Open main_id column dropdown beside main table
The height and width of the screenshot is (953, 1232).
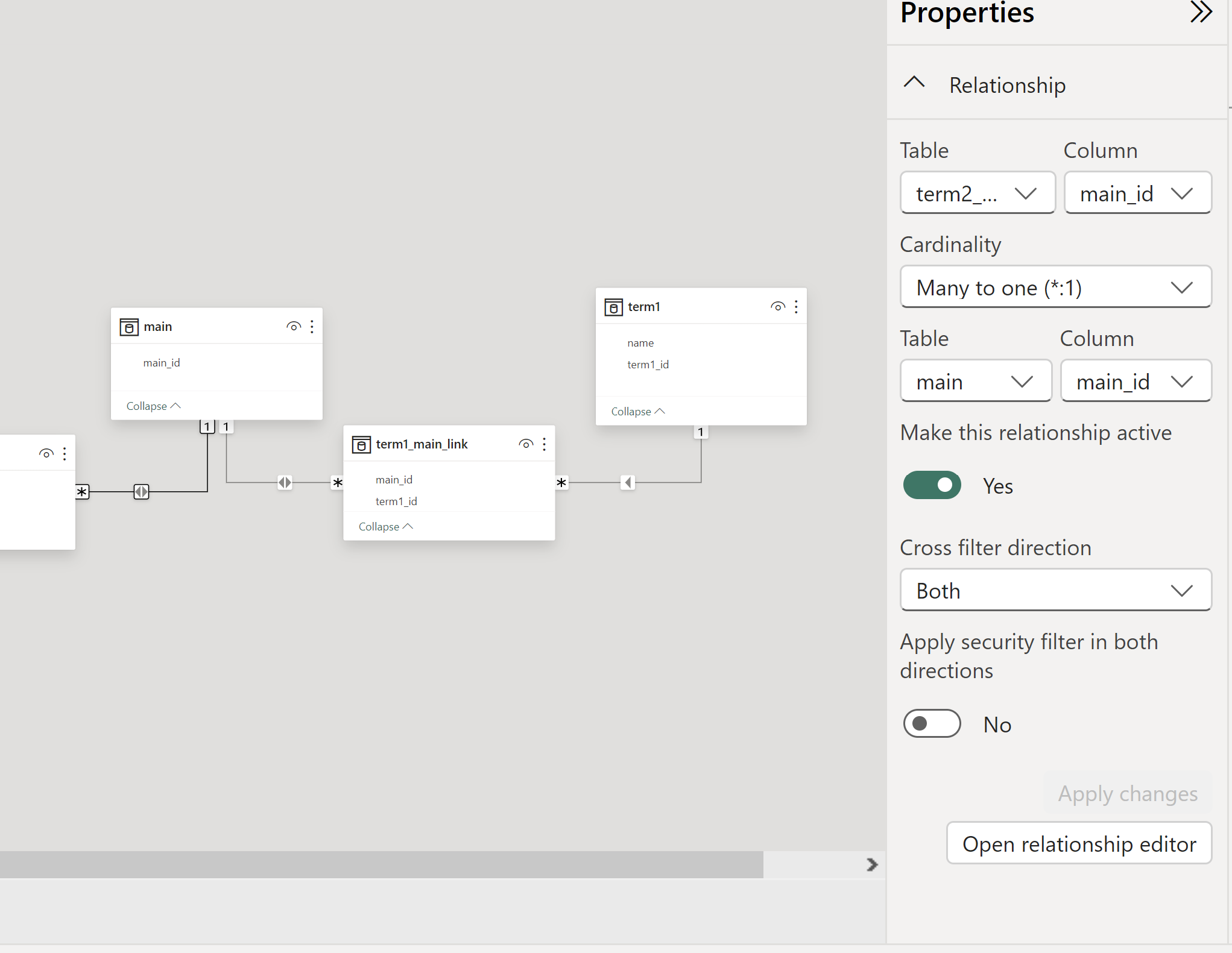[1136, 381]
